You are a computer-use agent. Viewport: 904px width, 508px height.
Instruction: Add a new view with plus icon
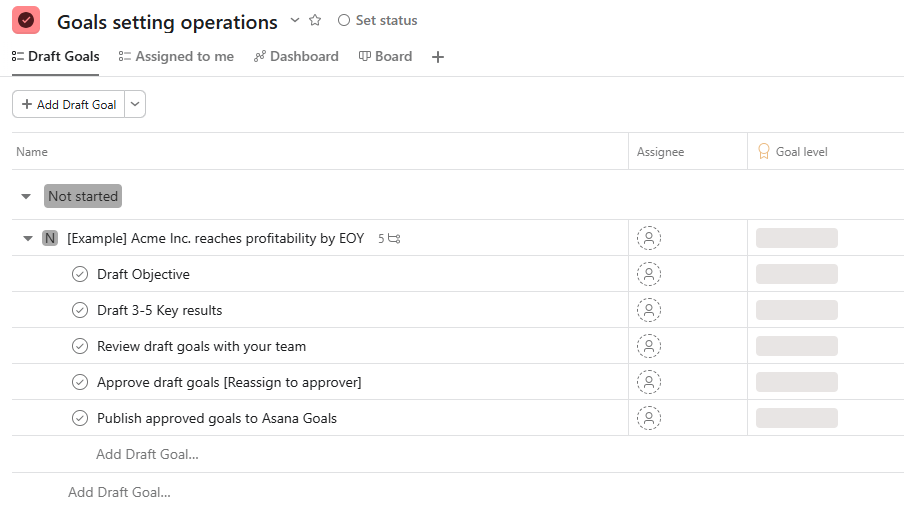click(438, 57)
